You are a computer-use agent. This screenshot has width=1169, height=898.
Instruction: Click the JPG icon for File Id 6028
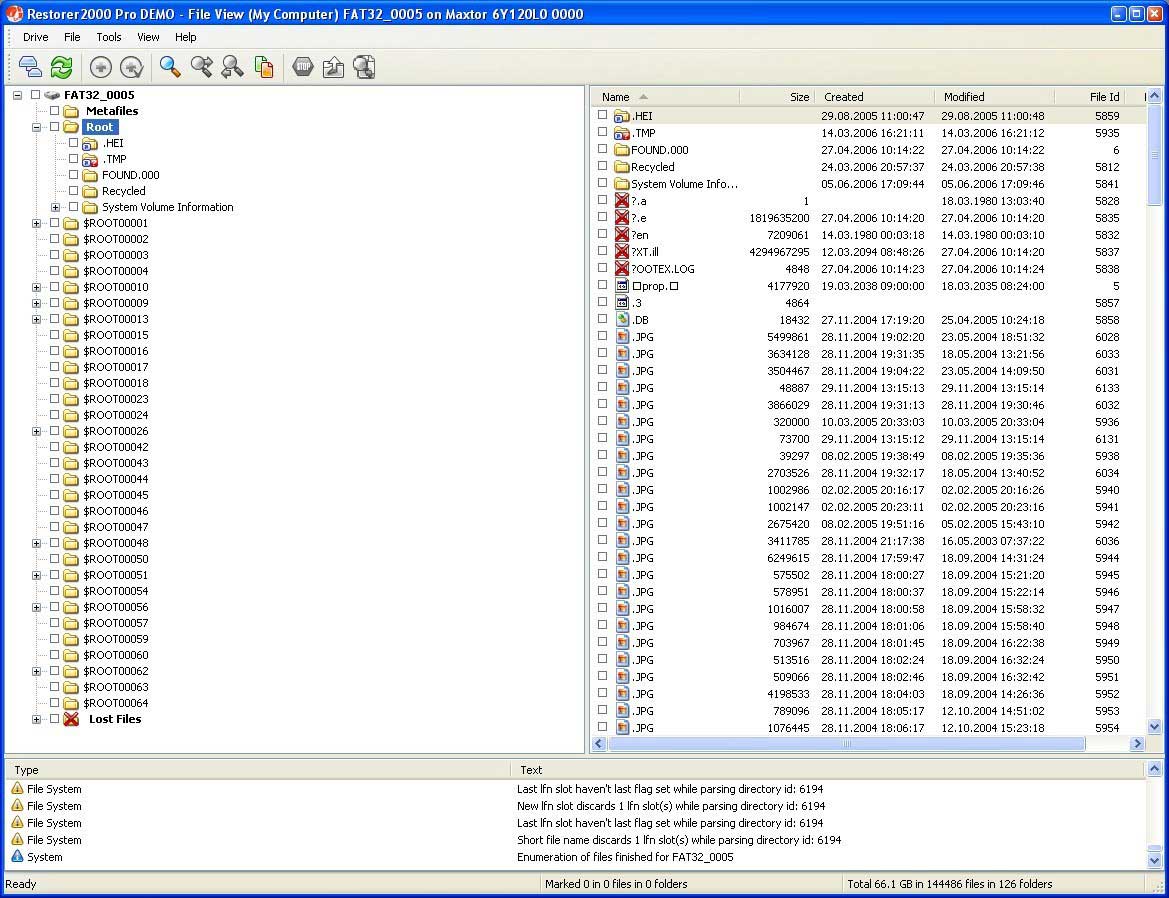click(622, 337)
